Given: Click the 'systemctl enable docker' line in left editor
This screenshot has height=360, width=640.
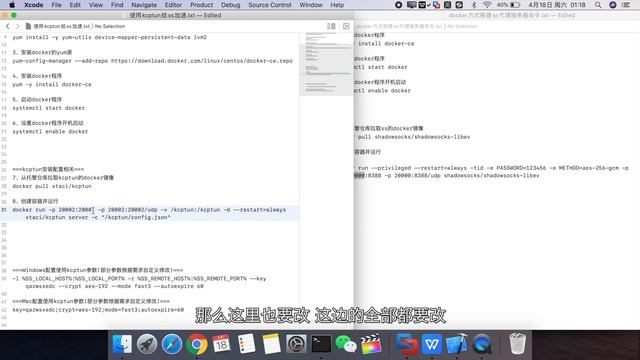Looking at the screenshot, I should pos(50,132).
